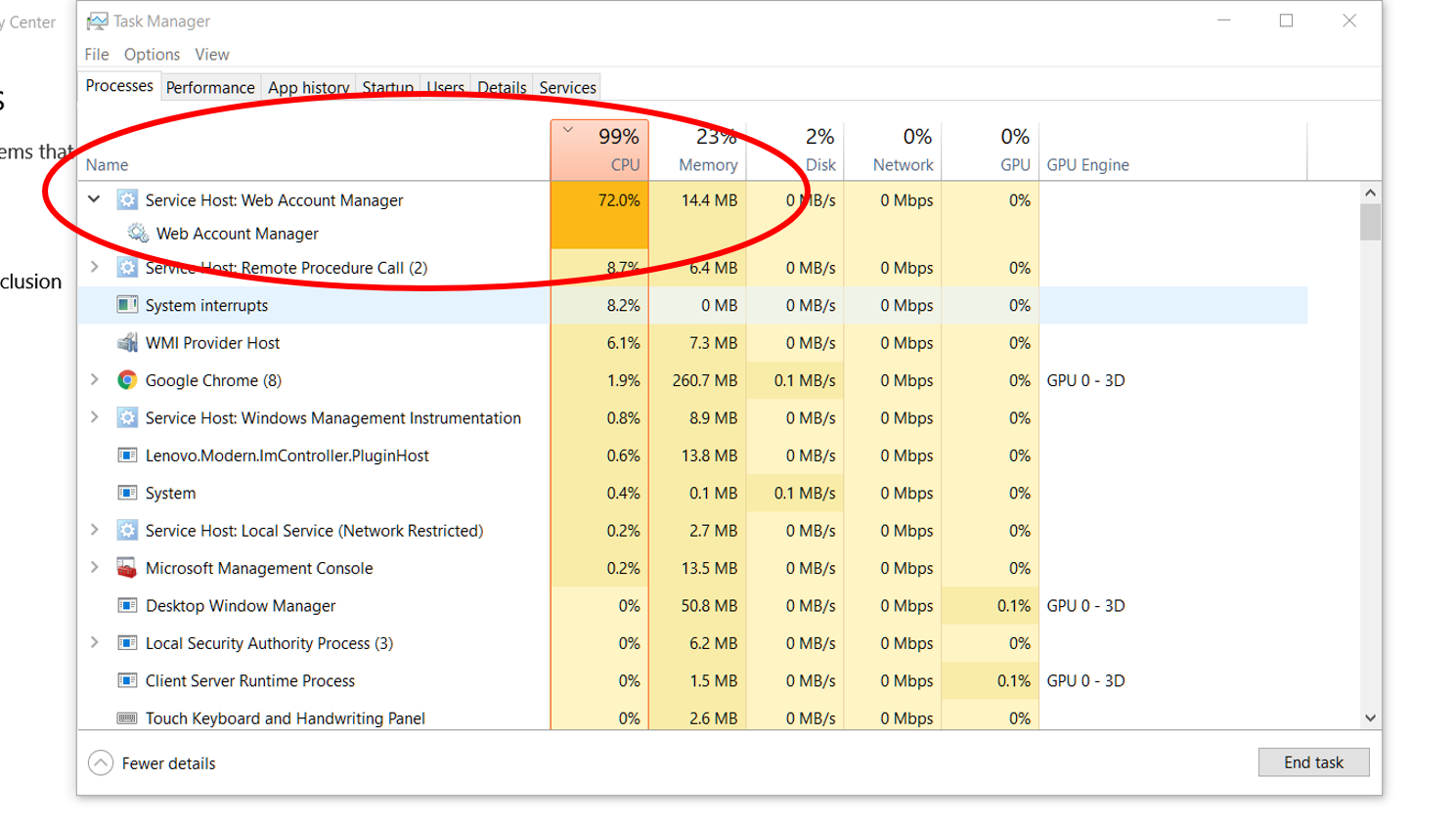Open the File menu

(97, 55)
